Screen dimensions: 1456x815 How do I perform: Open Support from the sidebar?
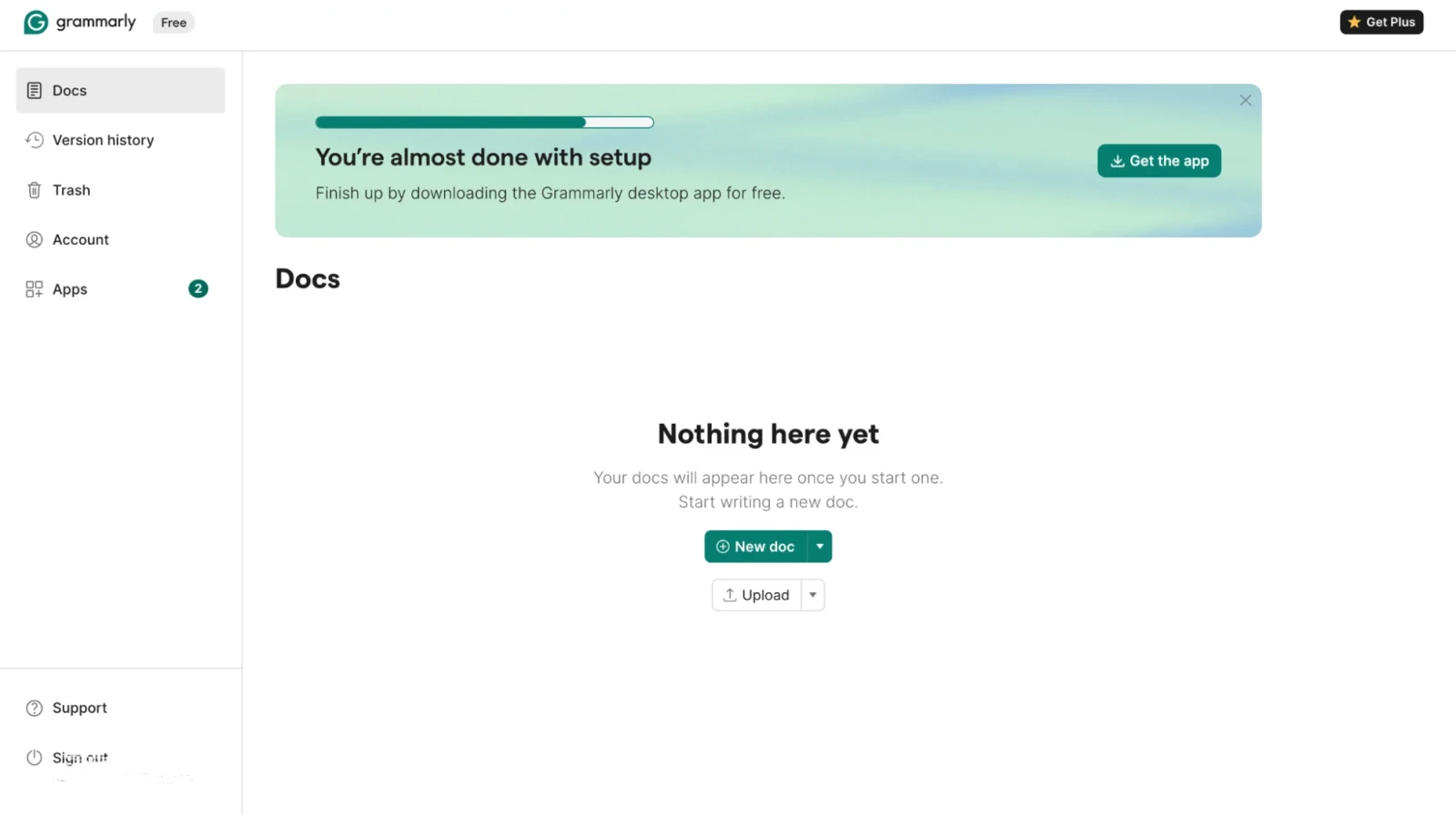click(x=120, y=708)
